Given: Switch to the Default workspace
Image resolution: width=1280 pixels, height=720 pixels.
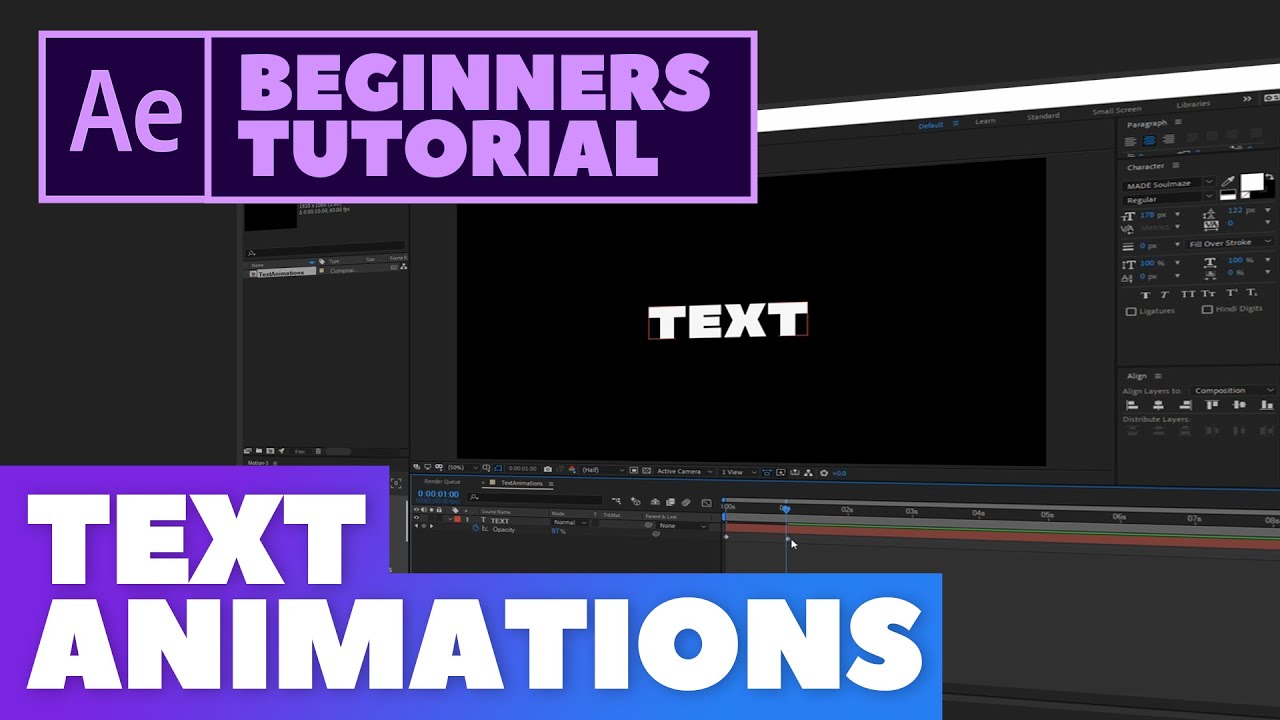Looking at the screenshot, I should coord(930,125).
